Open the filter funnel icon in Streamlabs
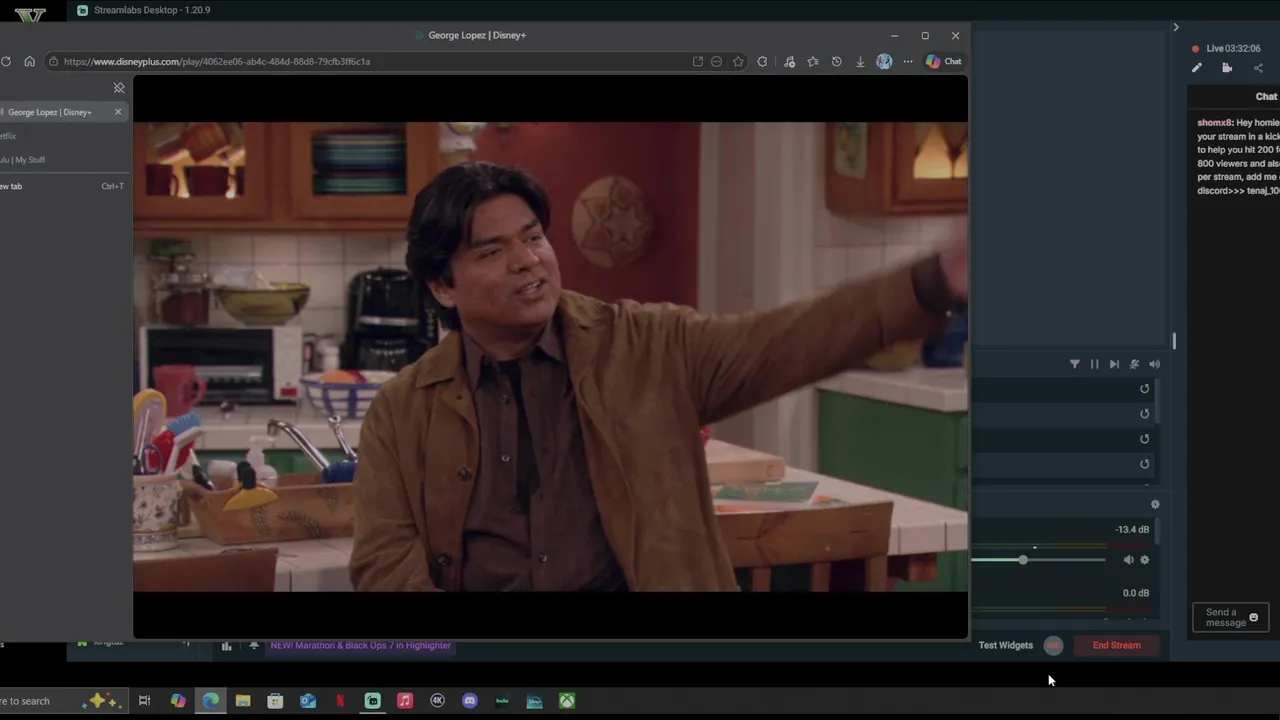Screen dimensions: 1280x720 tap(1075, 364)
